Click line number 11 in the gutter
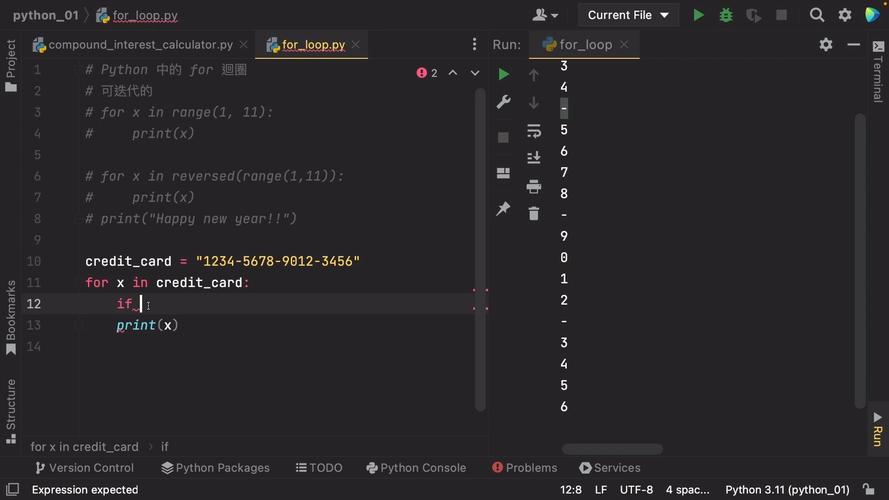The image size is (889, 500). 33,282
